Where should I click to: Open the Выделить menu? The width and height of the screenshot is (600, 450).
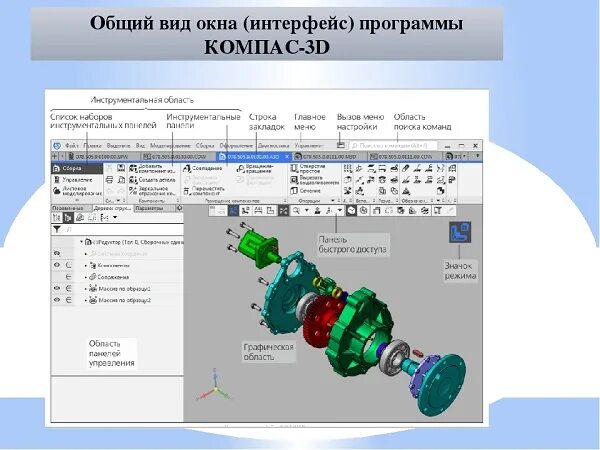pyautogui.click(x=118, y=146)
